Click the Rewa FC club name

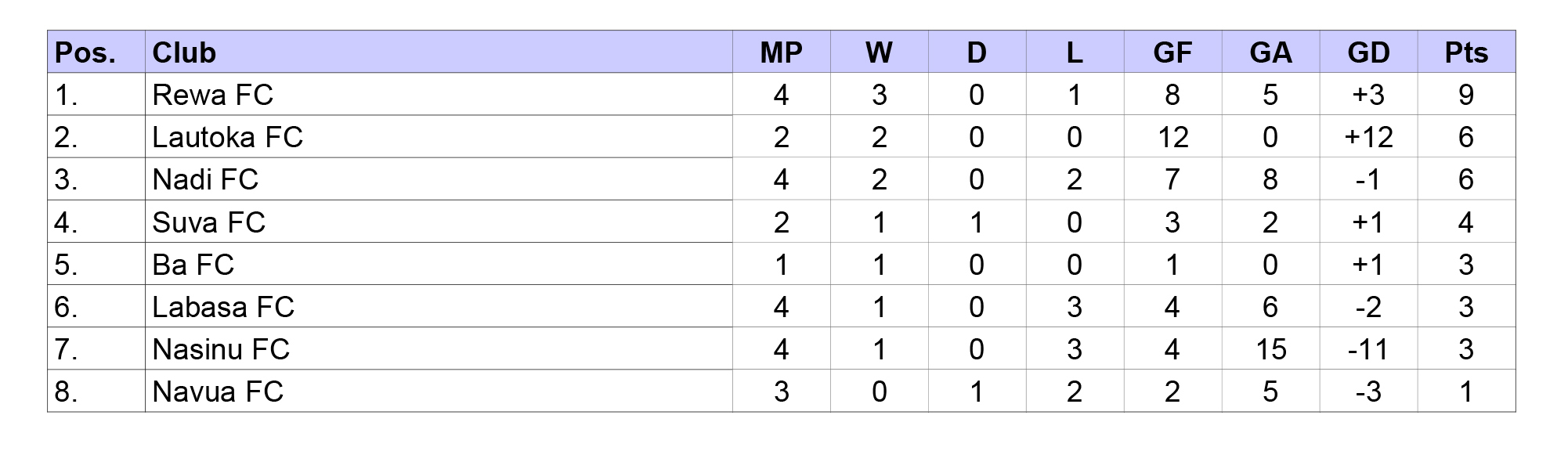click(213, 95)
